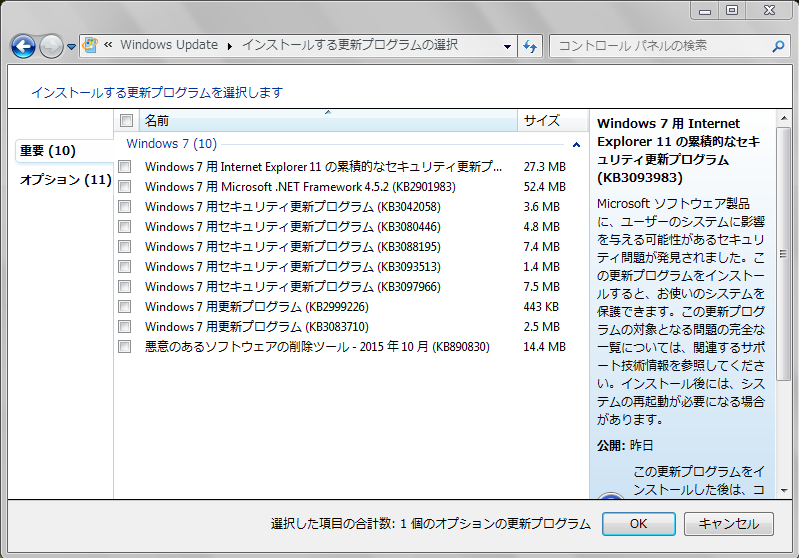
Task: Open the address bar history dropdown
Action: pos(507,46)
